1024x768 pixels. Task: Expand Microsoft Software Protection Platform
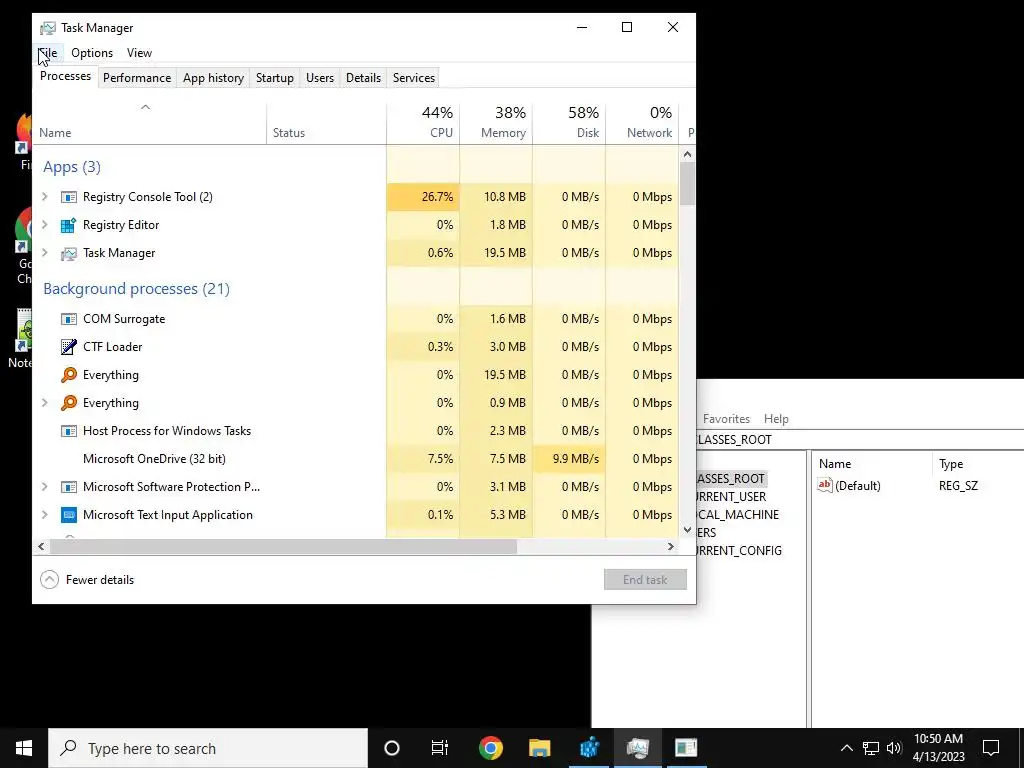pos(45,487)
